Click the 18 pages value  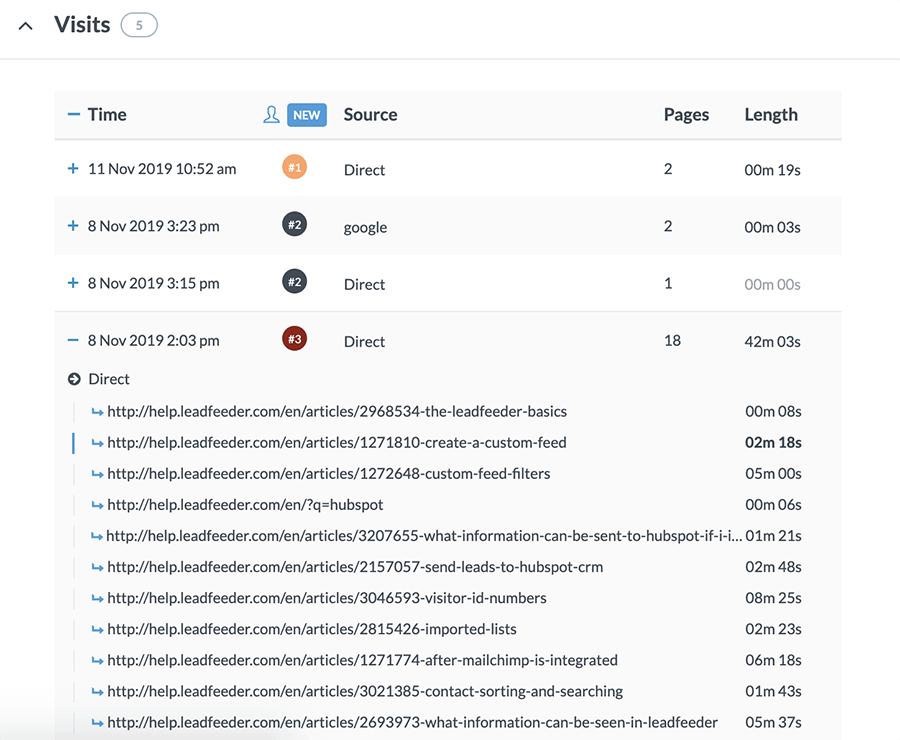[x=672, y=340]
